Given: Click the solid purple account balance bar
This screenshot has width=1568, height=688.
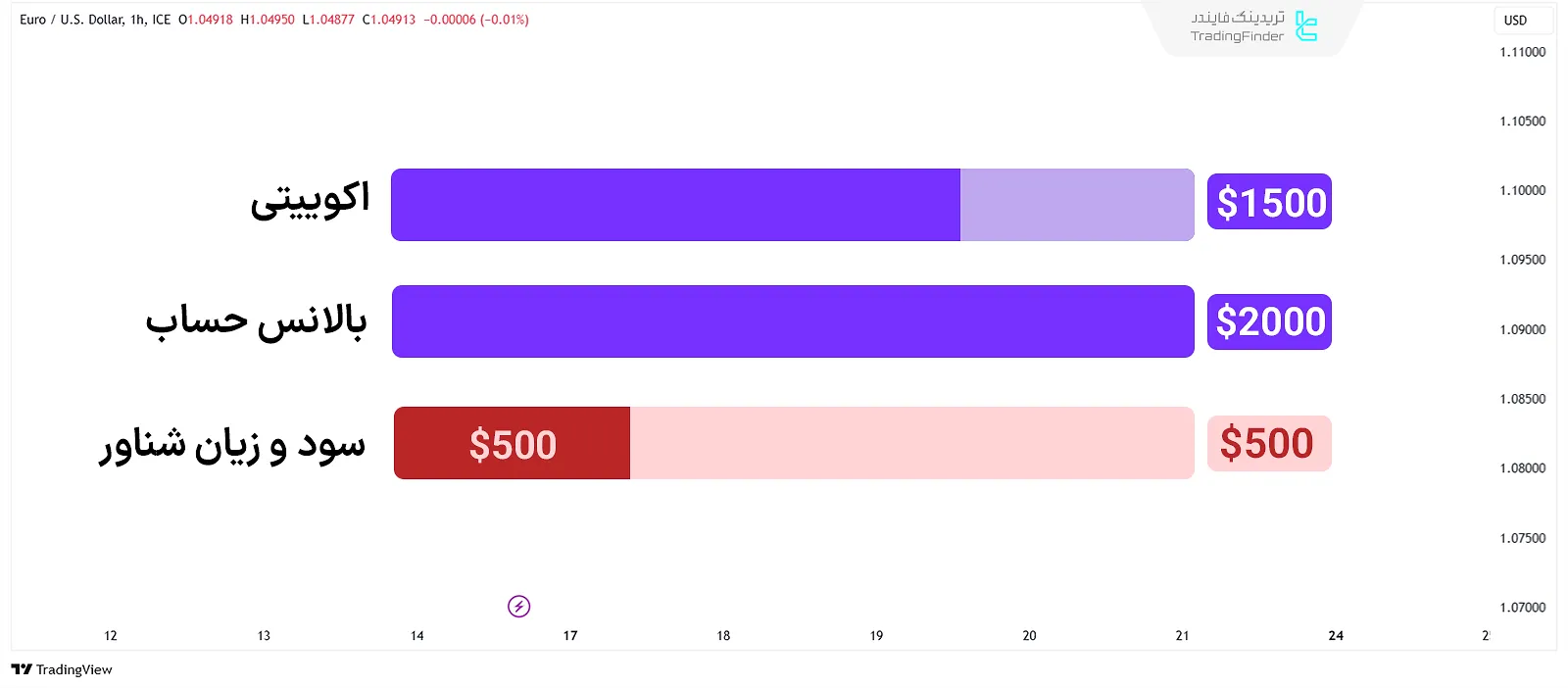Looking at the screenshot, I should 792,321.
